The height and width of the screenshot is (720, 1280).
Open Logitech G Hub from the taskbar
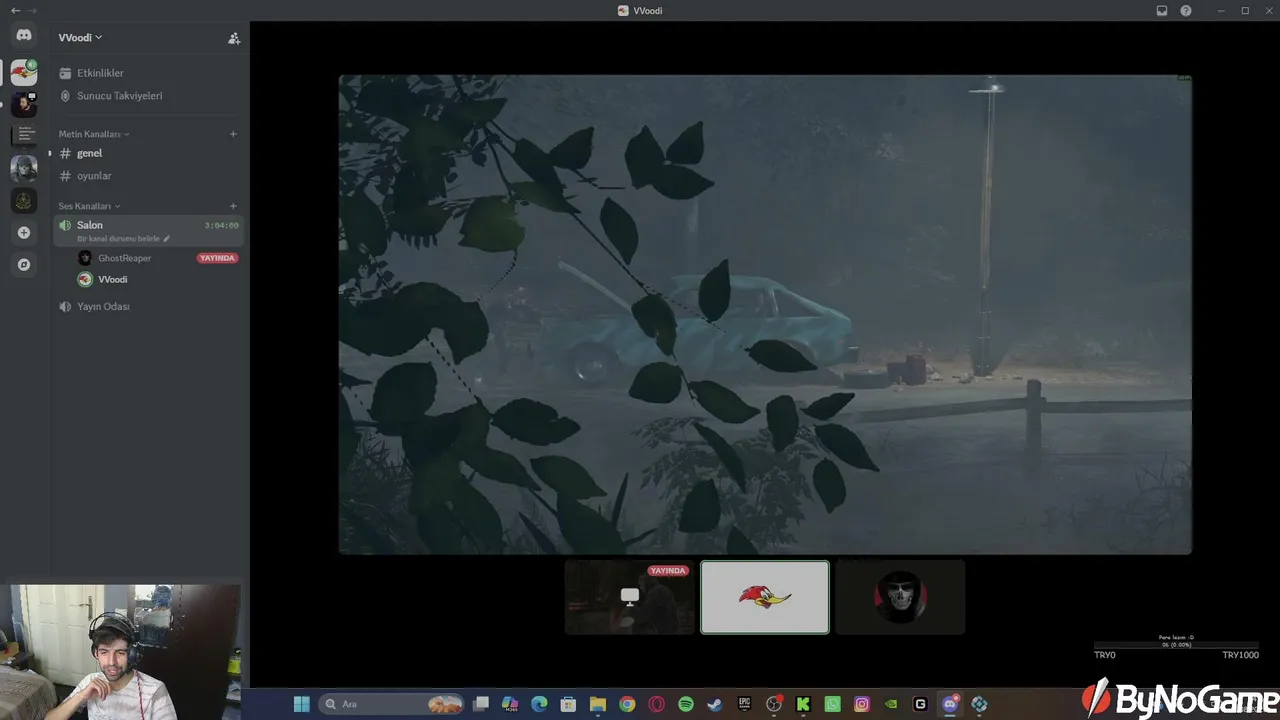point(920,704)
